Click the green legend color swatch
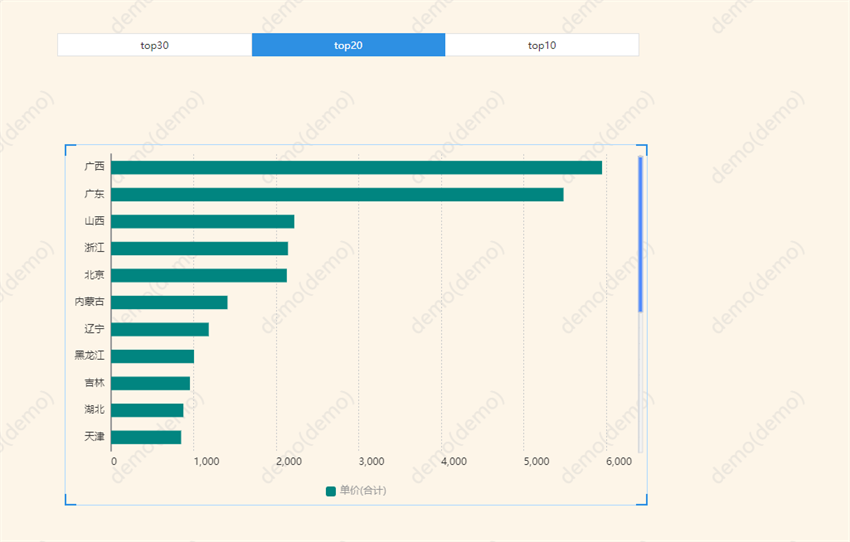This screenshot has height=542, width=850. pos(331,490)
